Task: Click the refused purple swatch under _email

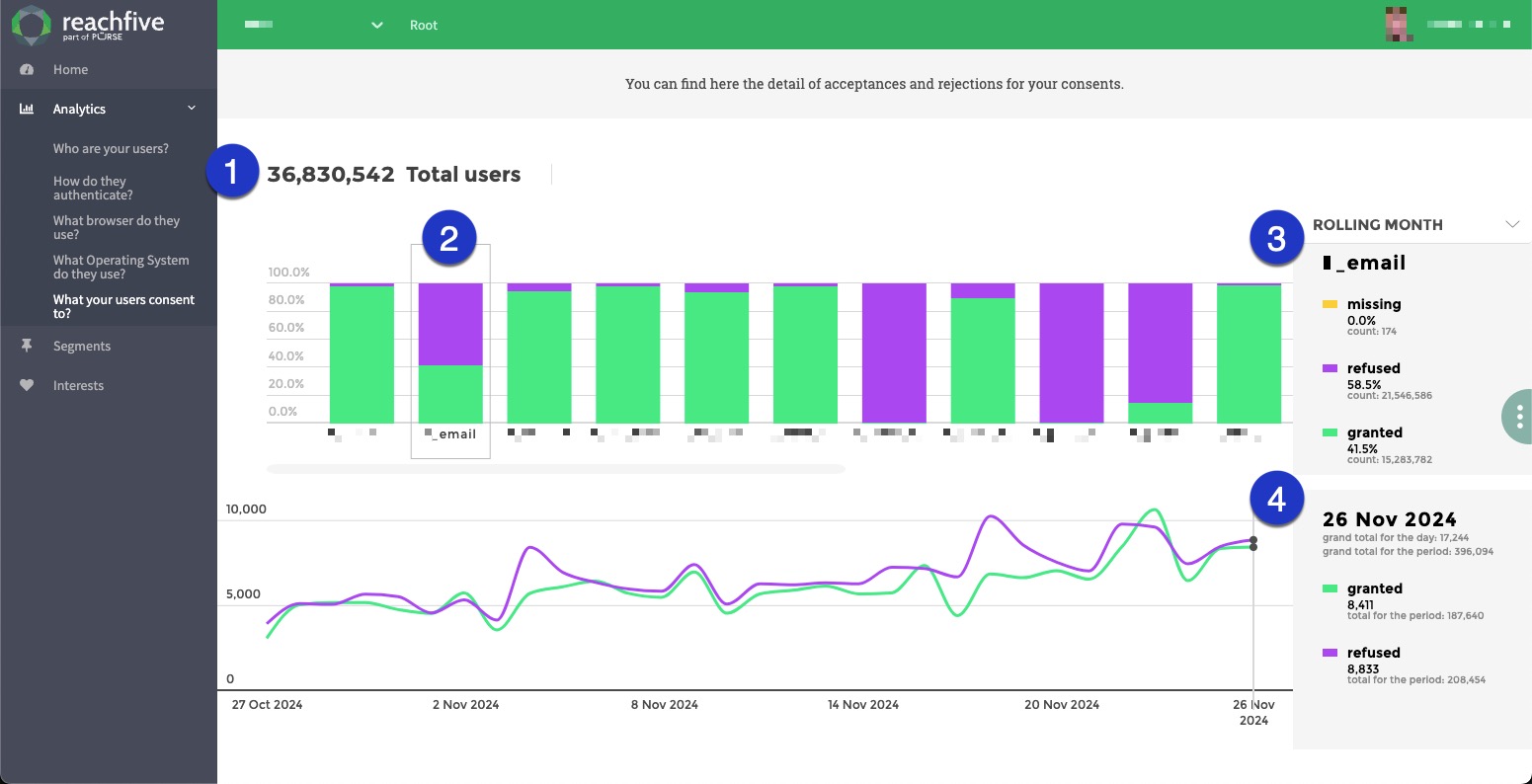Action: [x=1330, y=369]
